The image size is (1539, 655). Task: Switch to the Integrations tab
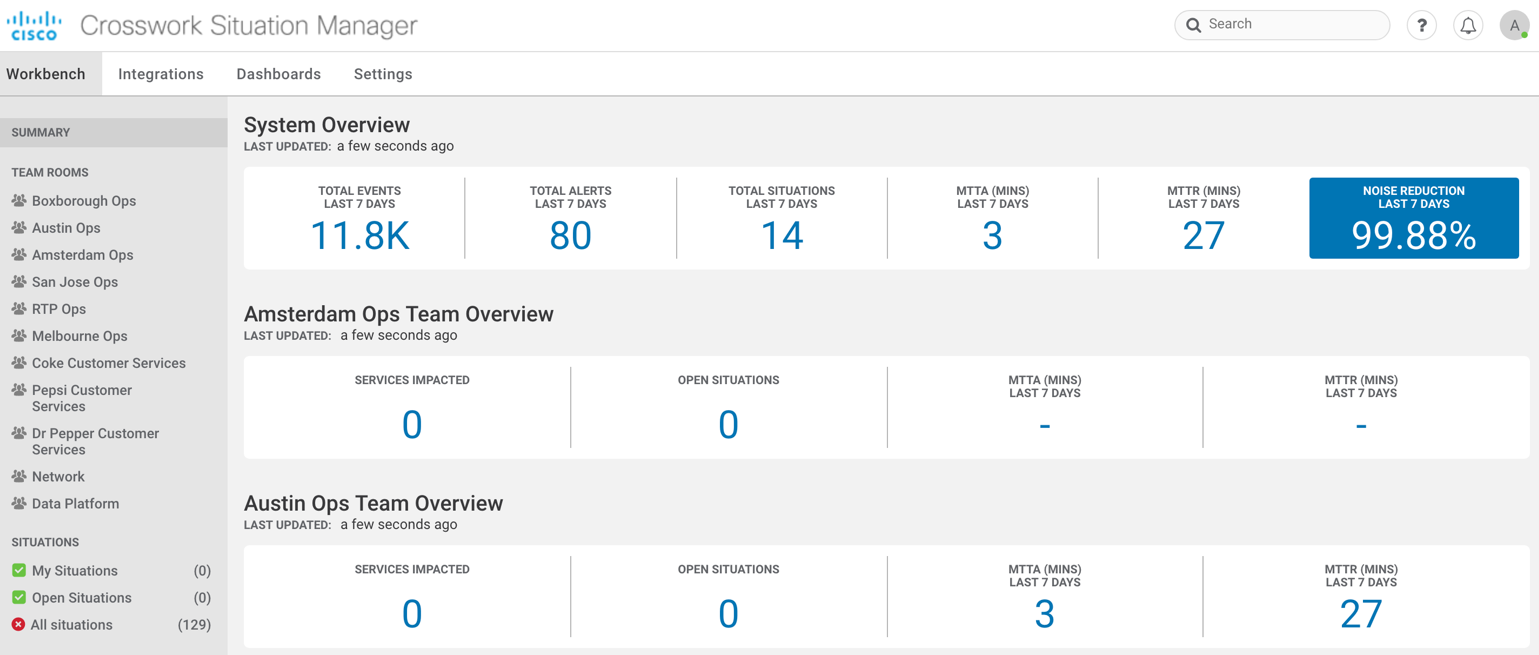[x=160, y=74]
